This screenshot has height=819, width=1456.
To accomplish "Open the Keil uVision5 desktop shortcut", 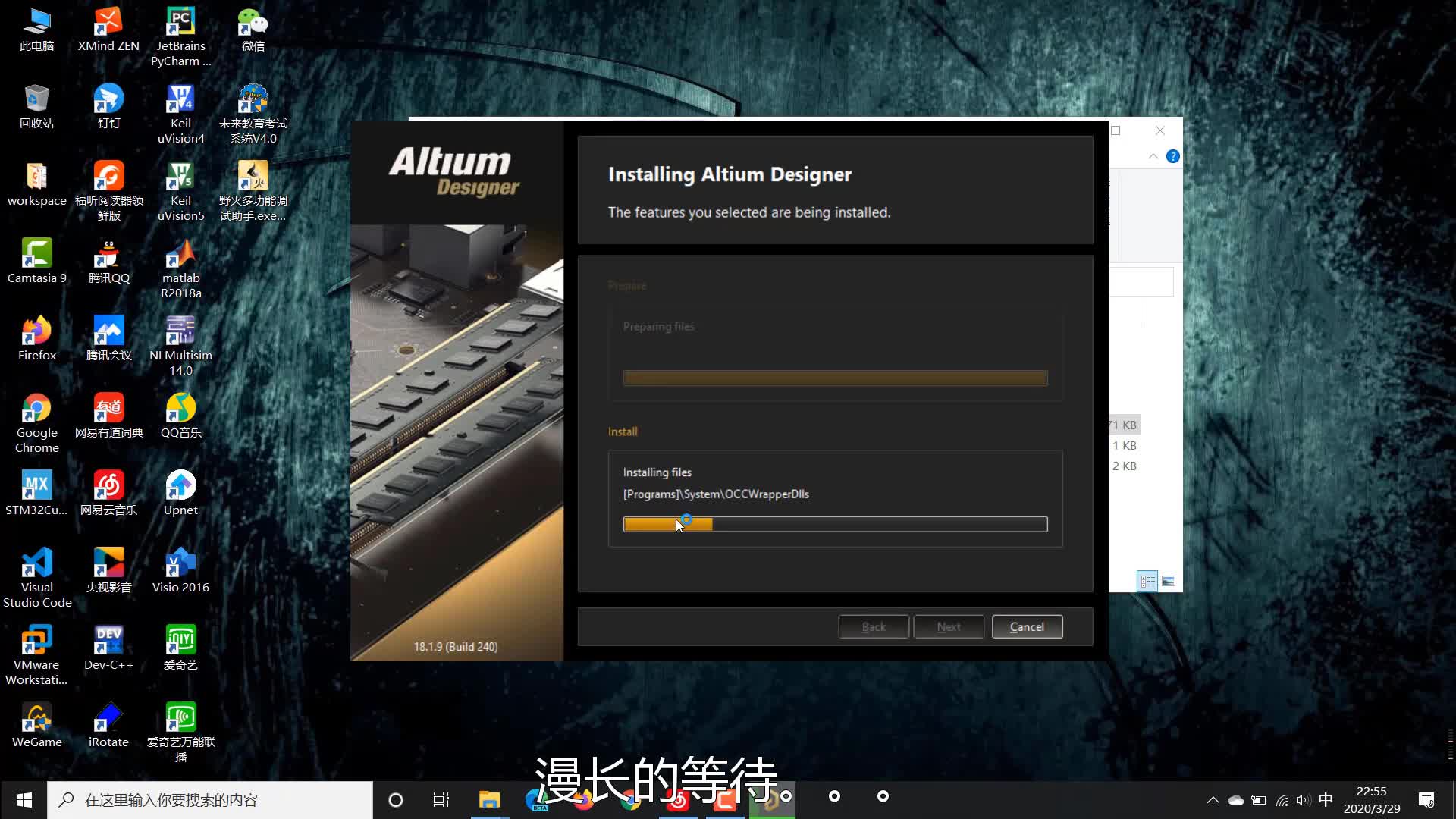I will click(x=180, y=191).
